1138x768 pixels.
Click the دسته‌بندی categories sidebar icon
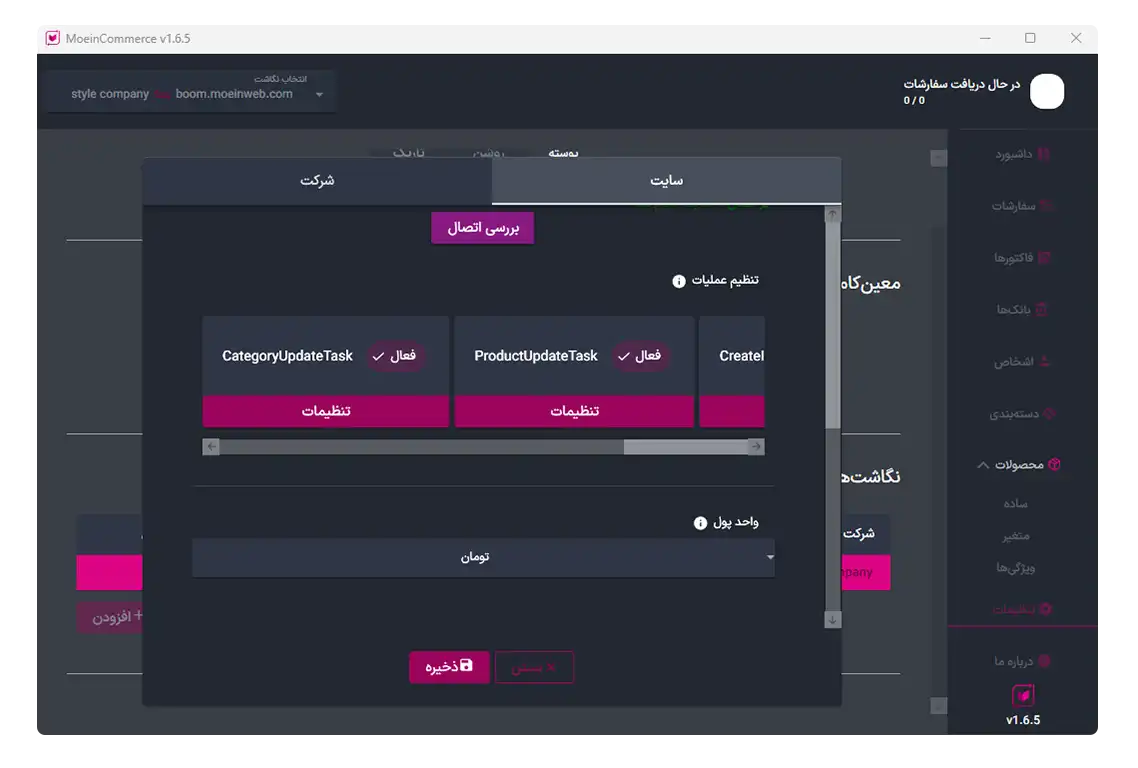[1049, 414]
